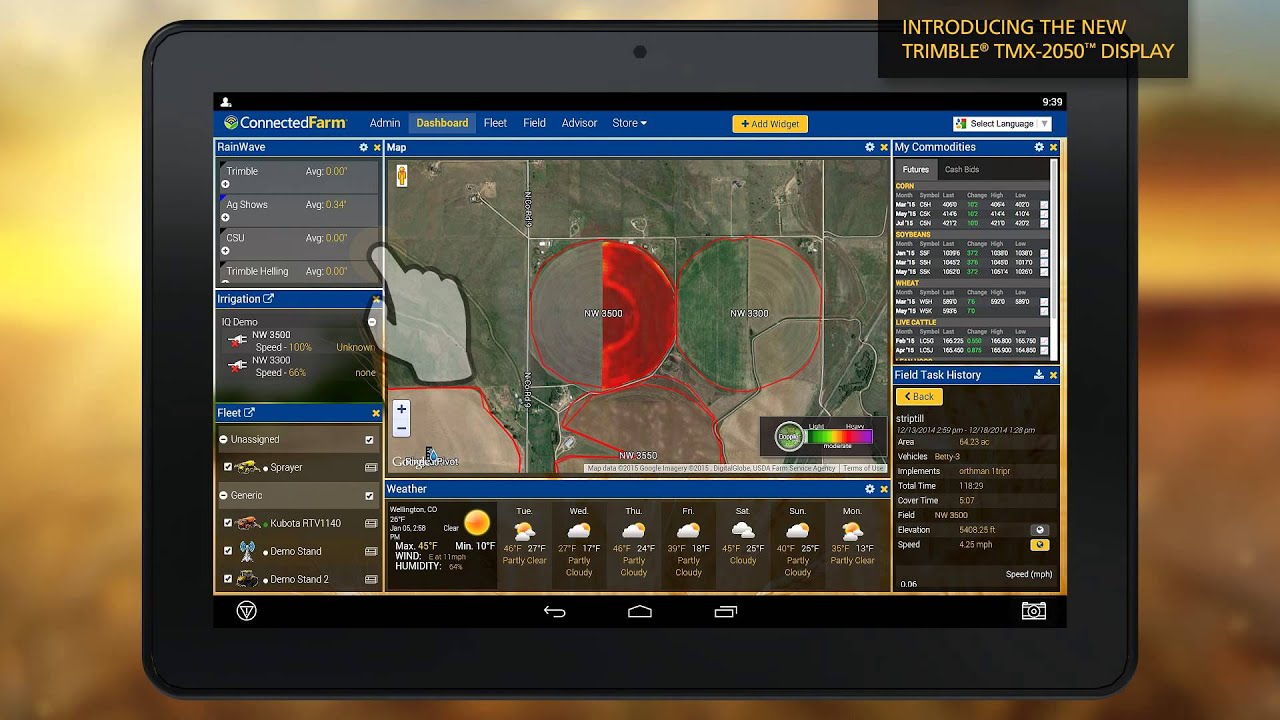Screen dimensions: 1280x720
Task: Close the Field Task History widget
Action: 1053,375
